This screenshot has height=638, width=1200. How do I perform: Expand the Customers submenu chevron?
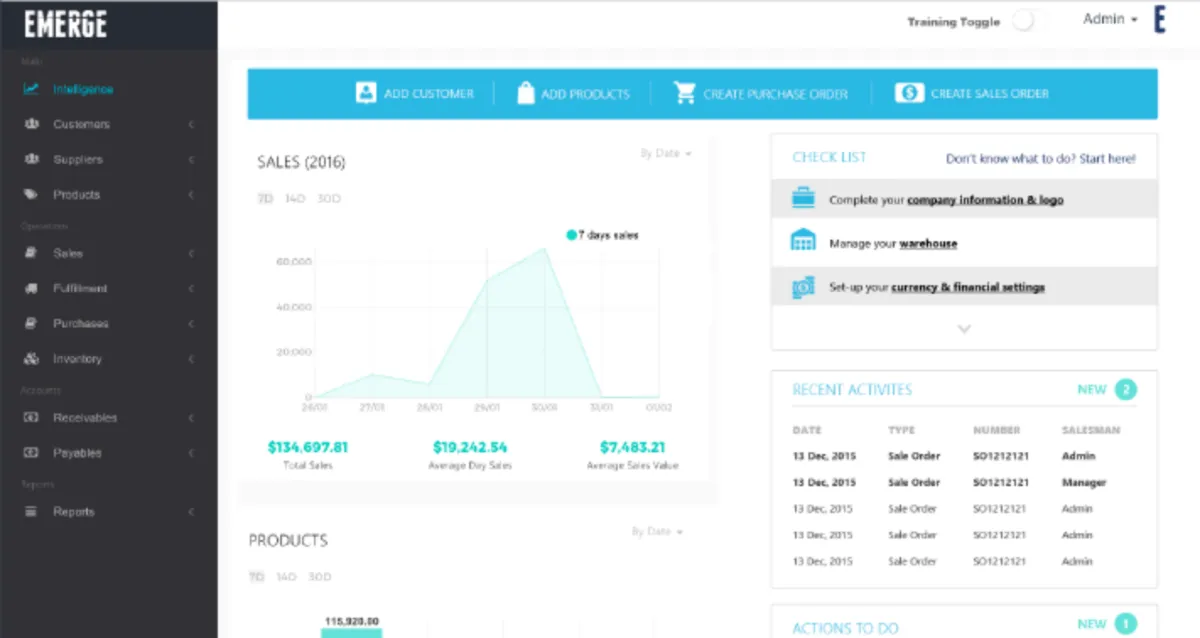190,124
